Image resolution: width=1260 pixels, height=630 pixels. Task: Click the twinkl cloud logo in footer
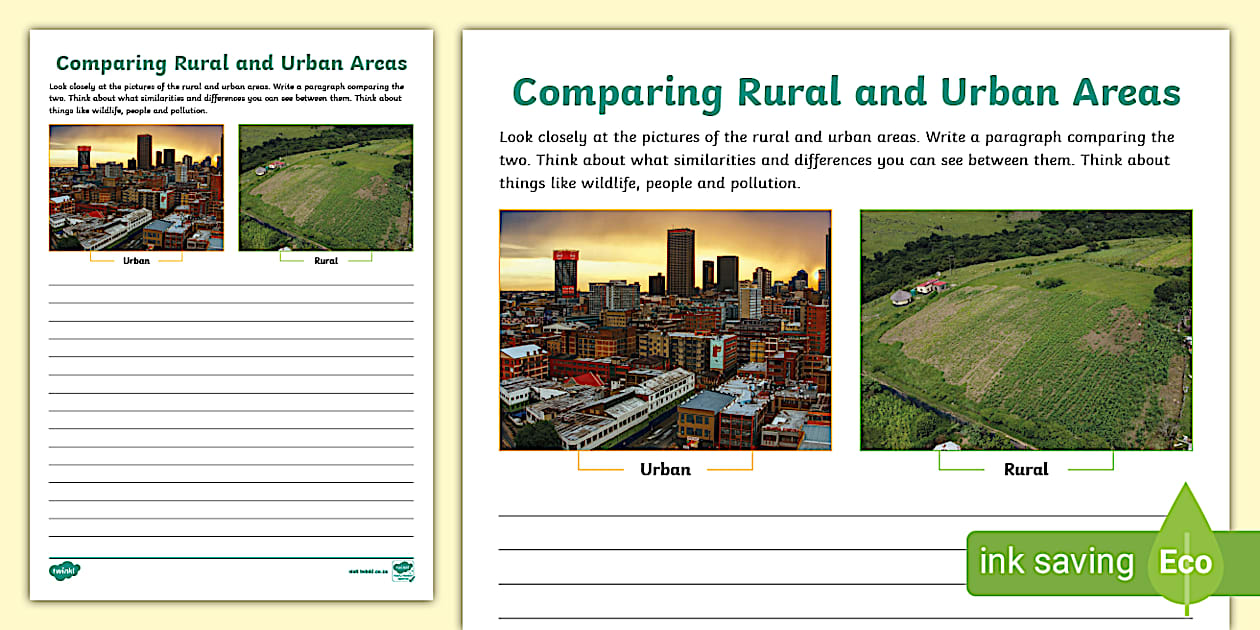pyautogui.click(x=65, y=571)
